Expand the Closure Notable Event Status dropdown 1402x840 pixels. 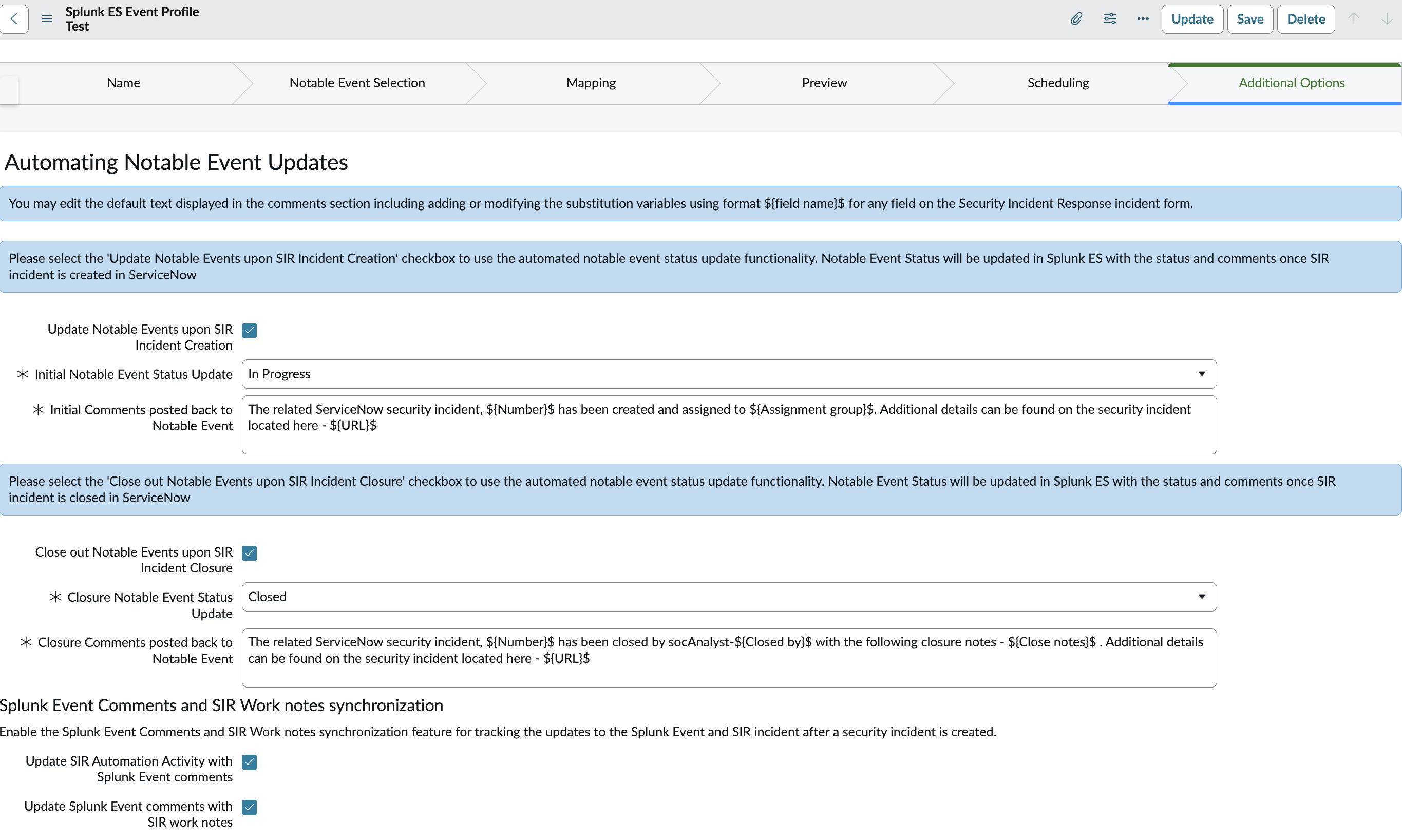tap(729, 597)
